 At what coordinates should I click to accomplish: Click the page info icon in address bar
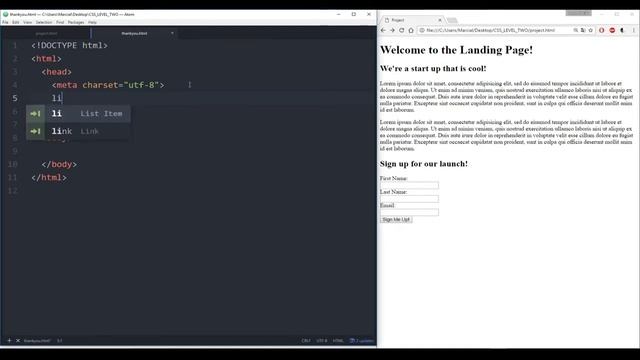pos(422,30)
